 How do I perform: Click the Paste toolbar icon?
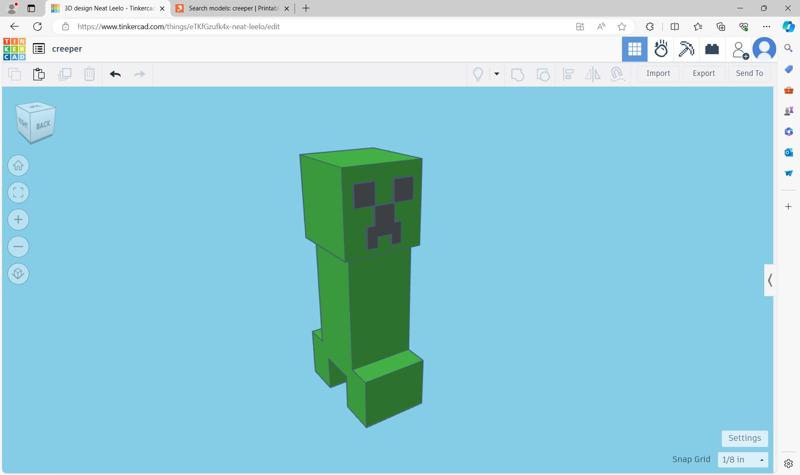[x=39, y=74]
